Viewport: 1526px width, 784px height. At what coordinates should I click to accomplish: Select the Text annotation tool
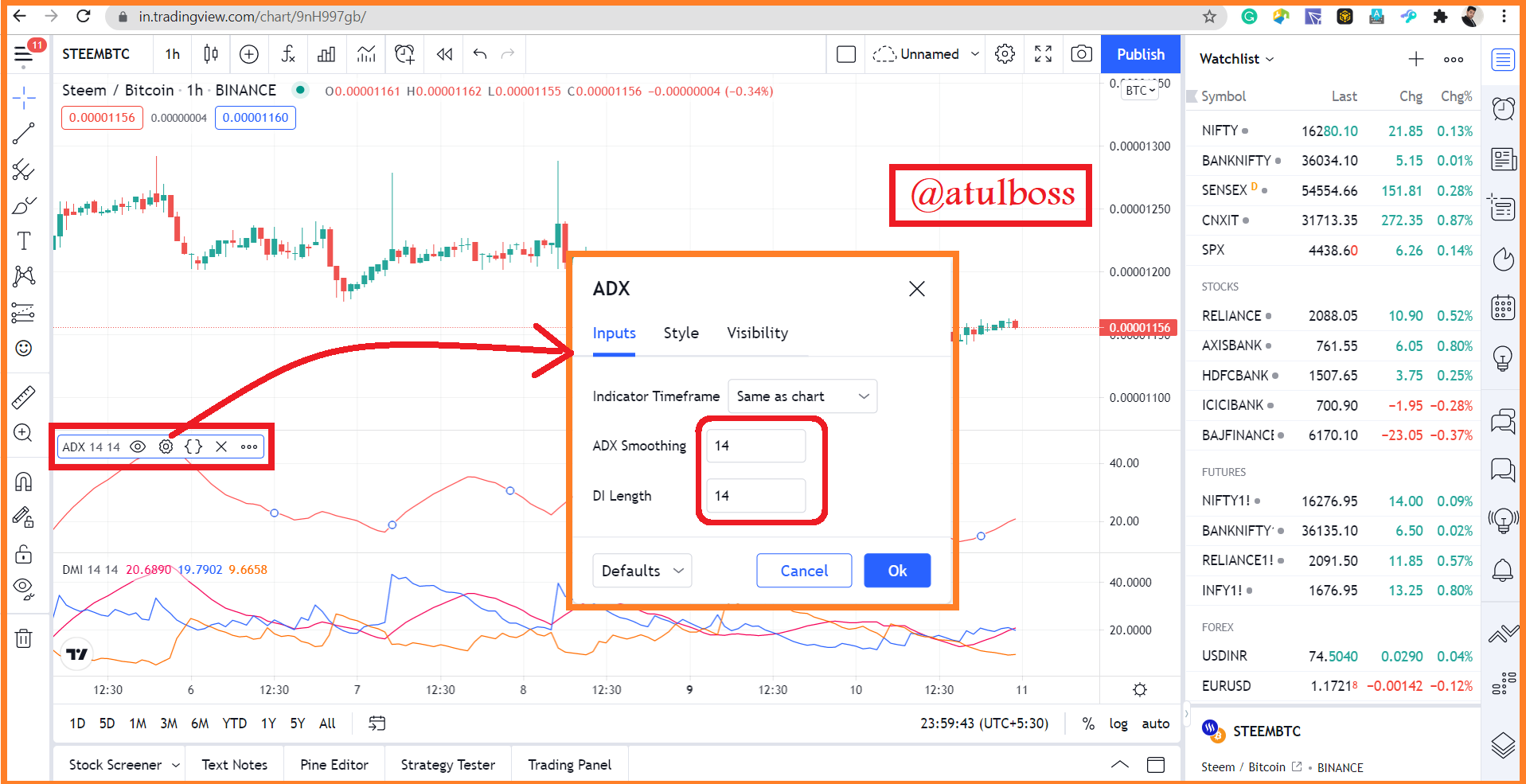click(x=24, y=241)
